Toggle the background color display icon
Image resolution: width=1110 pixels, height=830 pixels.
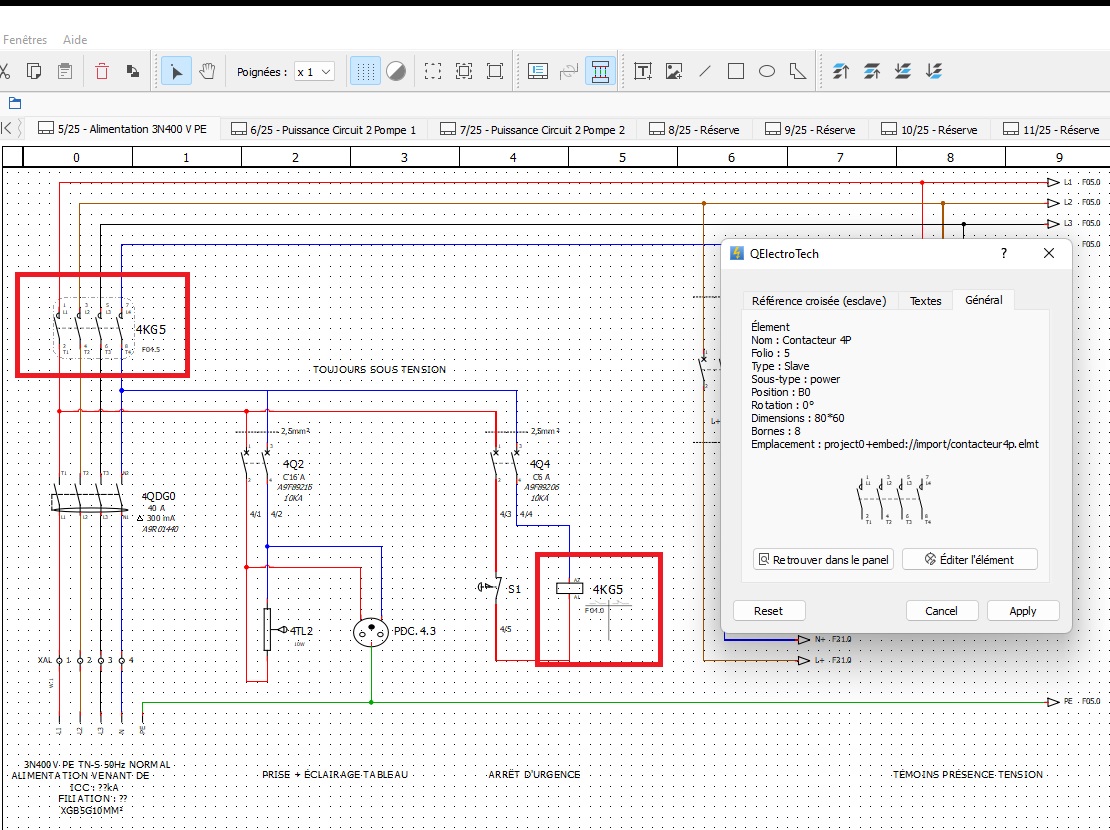click(x=396, y=72)
